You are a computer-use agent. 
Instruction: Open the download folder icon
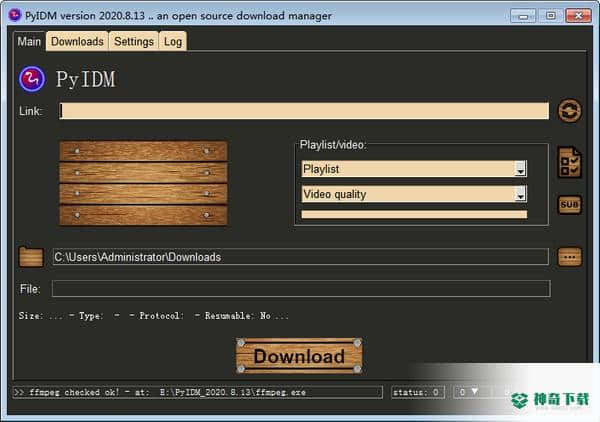[x=31, y=256]
